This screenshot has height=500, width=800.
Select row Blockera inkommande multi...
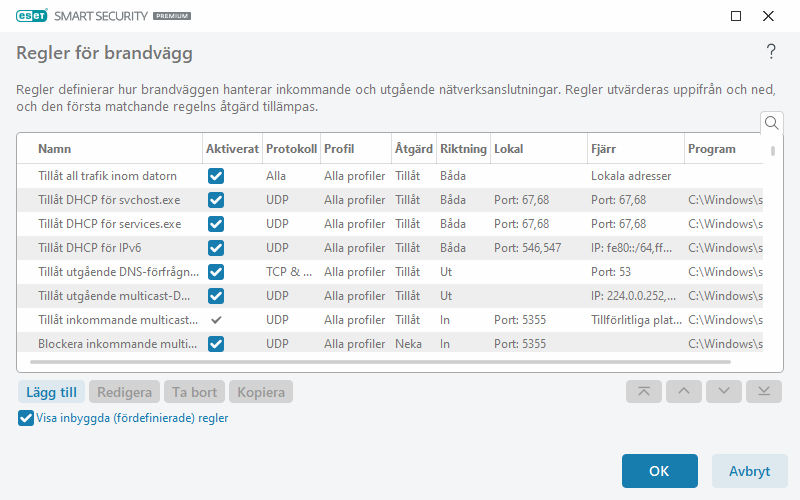(x=390, y=343)
